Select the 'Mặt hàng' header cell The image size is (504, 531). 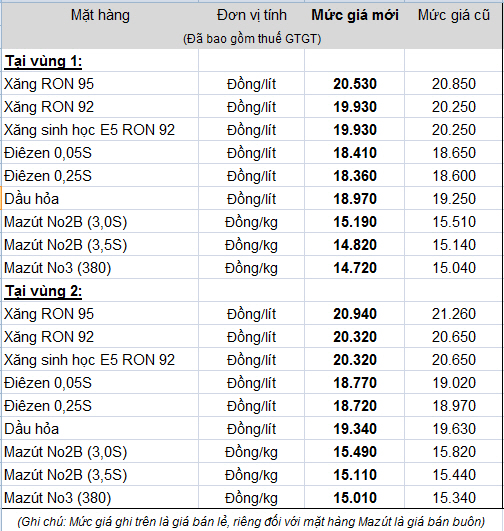click(100, 16)
